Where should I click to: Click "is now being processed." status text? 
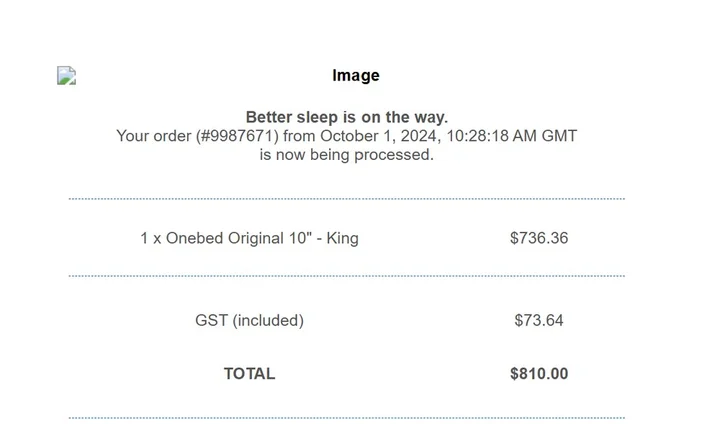(346, 155)
